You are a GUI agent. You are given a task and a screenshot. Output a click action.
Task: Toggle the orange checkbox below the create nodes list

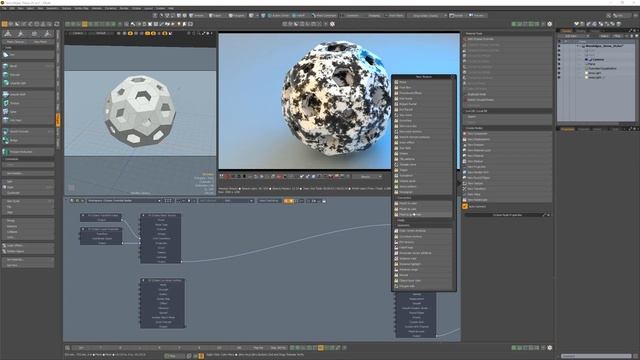click(x=465, y=207)
